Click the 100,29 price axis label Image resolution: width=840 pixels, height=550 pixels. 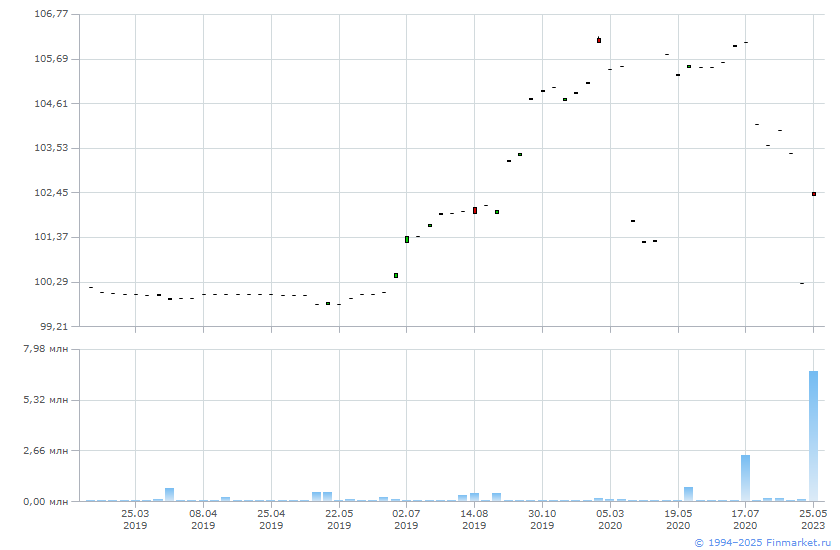(x=51, y=282)
